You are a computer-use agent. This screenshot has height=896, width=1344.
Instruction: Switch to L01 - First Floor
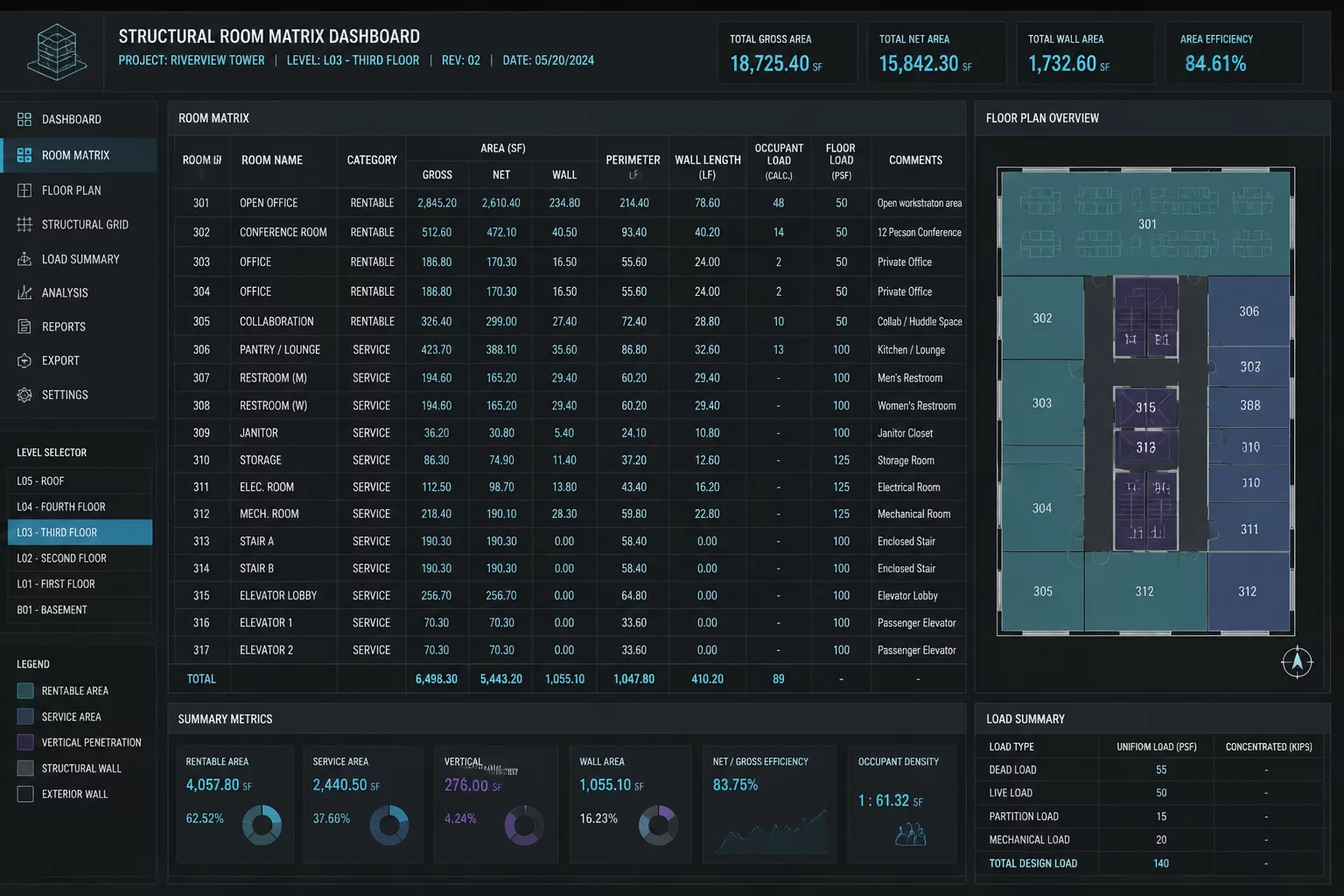(80, 584)
